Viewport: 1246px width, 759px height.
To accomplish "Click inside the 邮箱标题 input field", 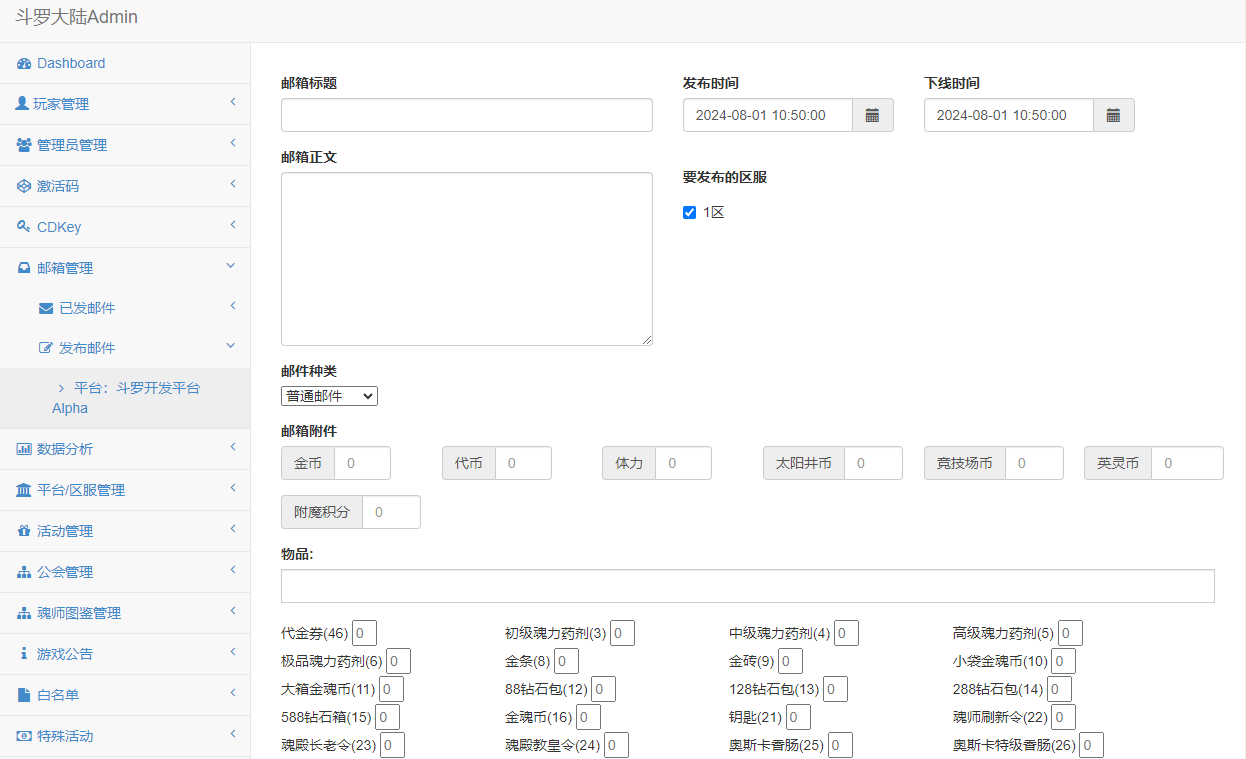I will (x=466, y=115).
